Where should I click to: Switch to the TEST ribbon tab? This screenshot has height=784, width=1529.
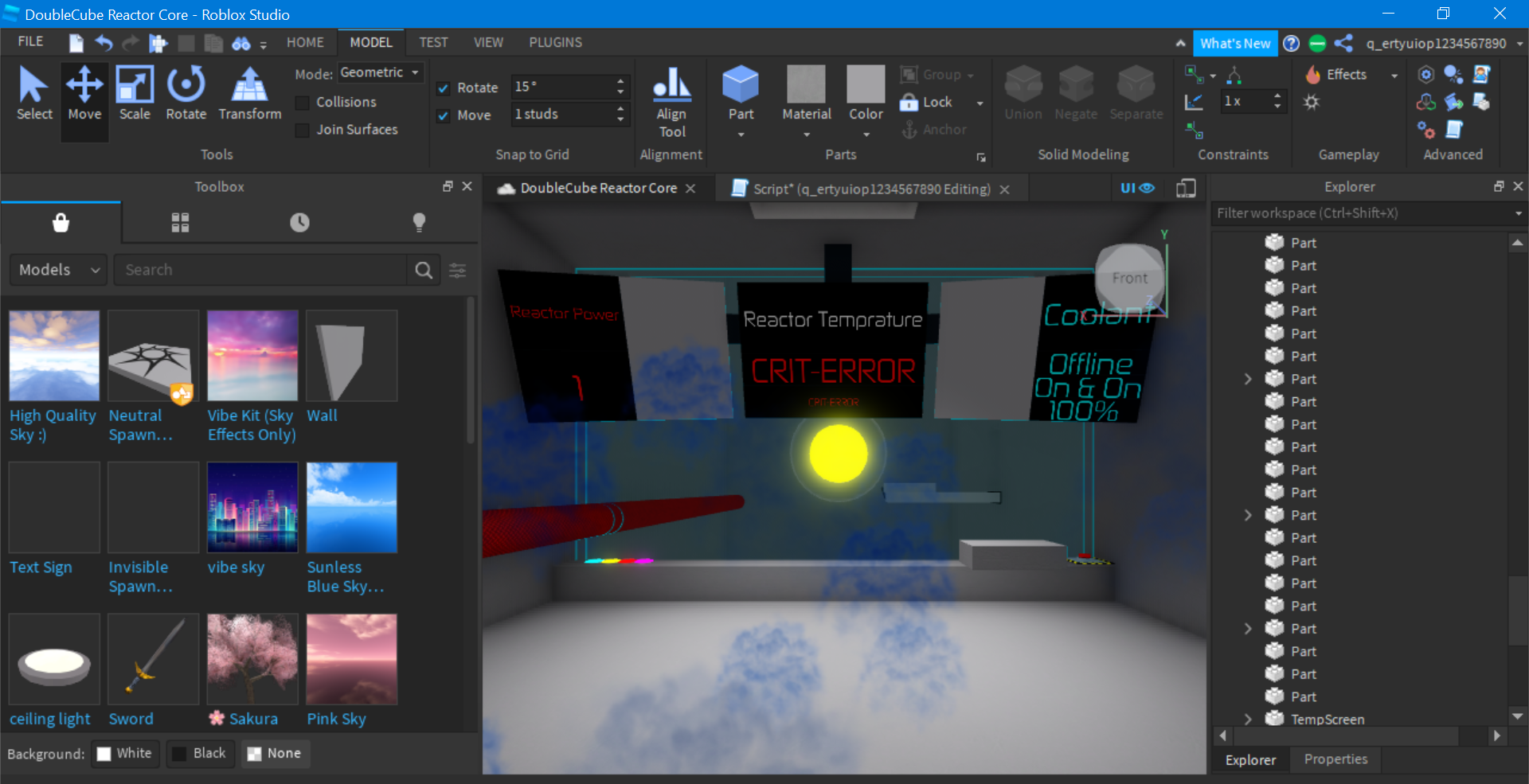pyautogui.click(x=434, y=42)
